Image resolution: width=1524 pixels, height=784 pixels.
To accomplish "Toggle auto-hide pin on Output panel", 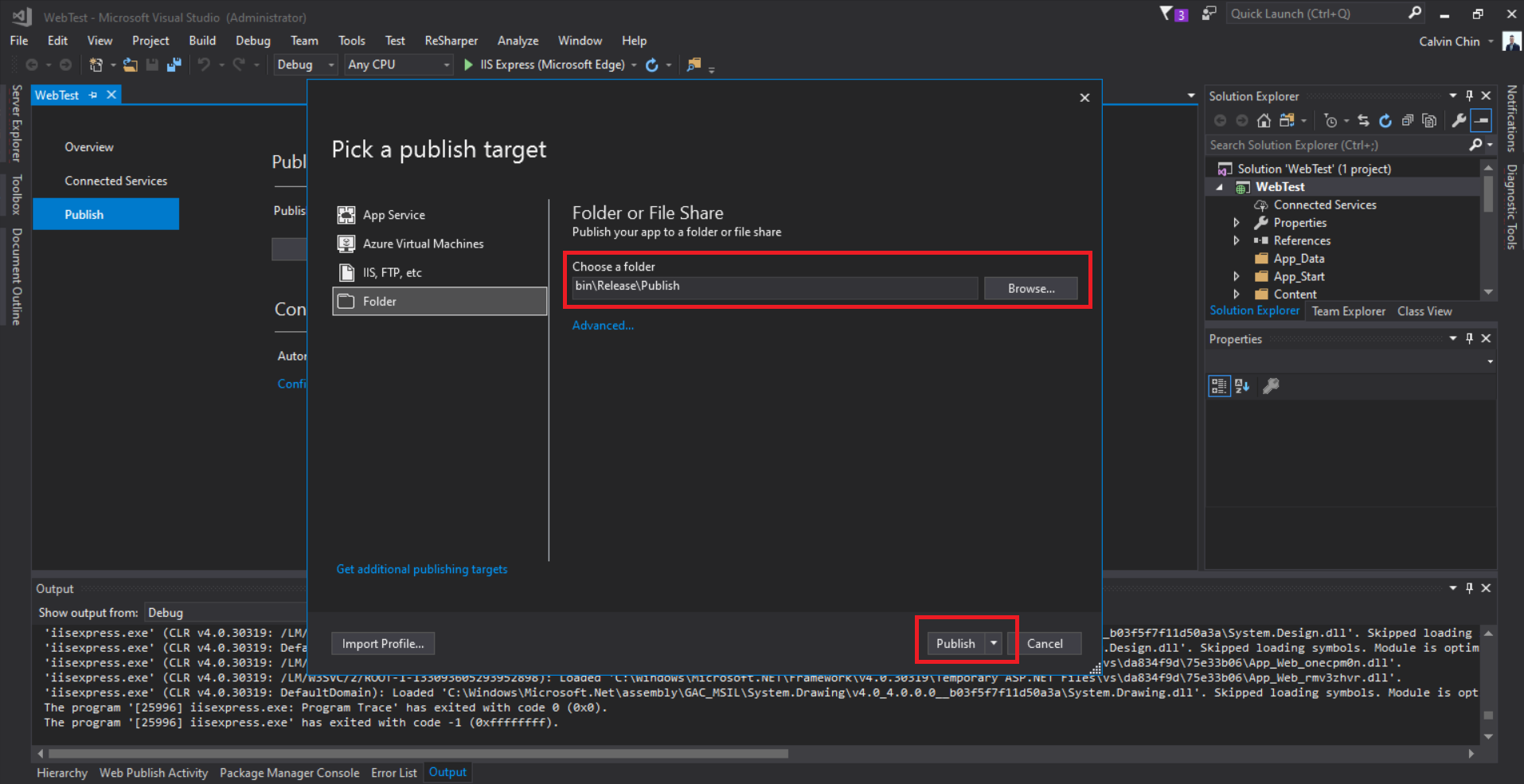I will tap(1469, 588).
